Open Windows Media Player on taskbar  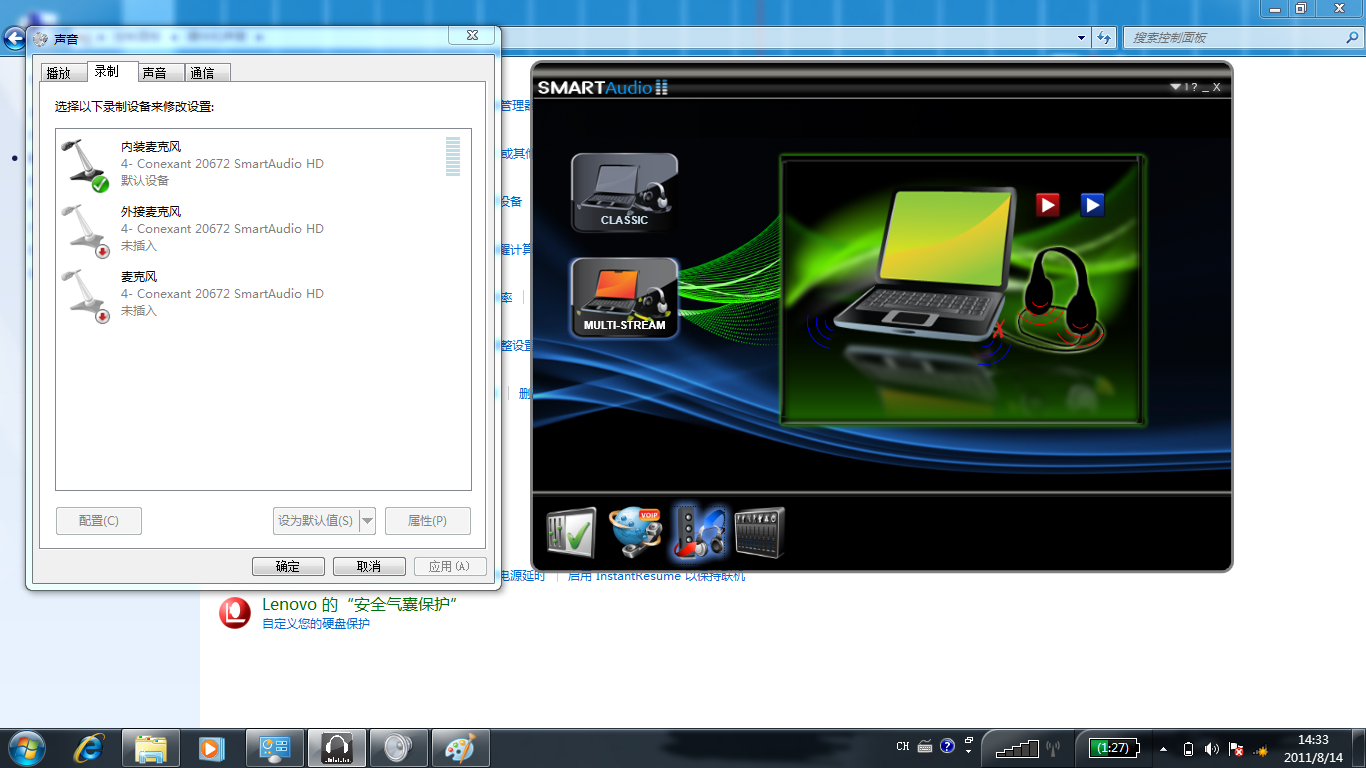coord(210,748)
